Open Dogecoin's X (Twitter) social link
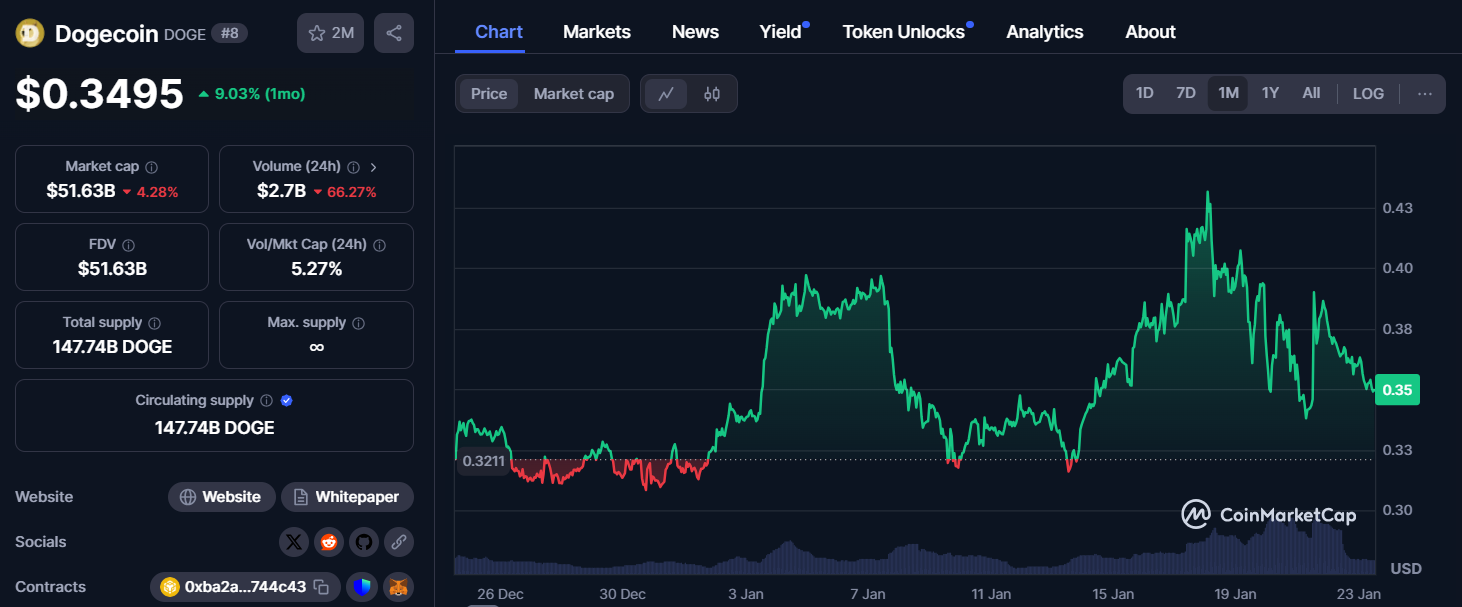This screenshot has height=607, width=1462. [x=293, y=542]
